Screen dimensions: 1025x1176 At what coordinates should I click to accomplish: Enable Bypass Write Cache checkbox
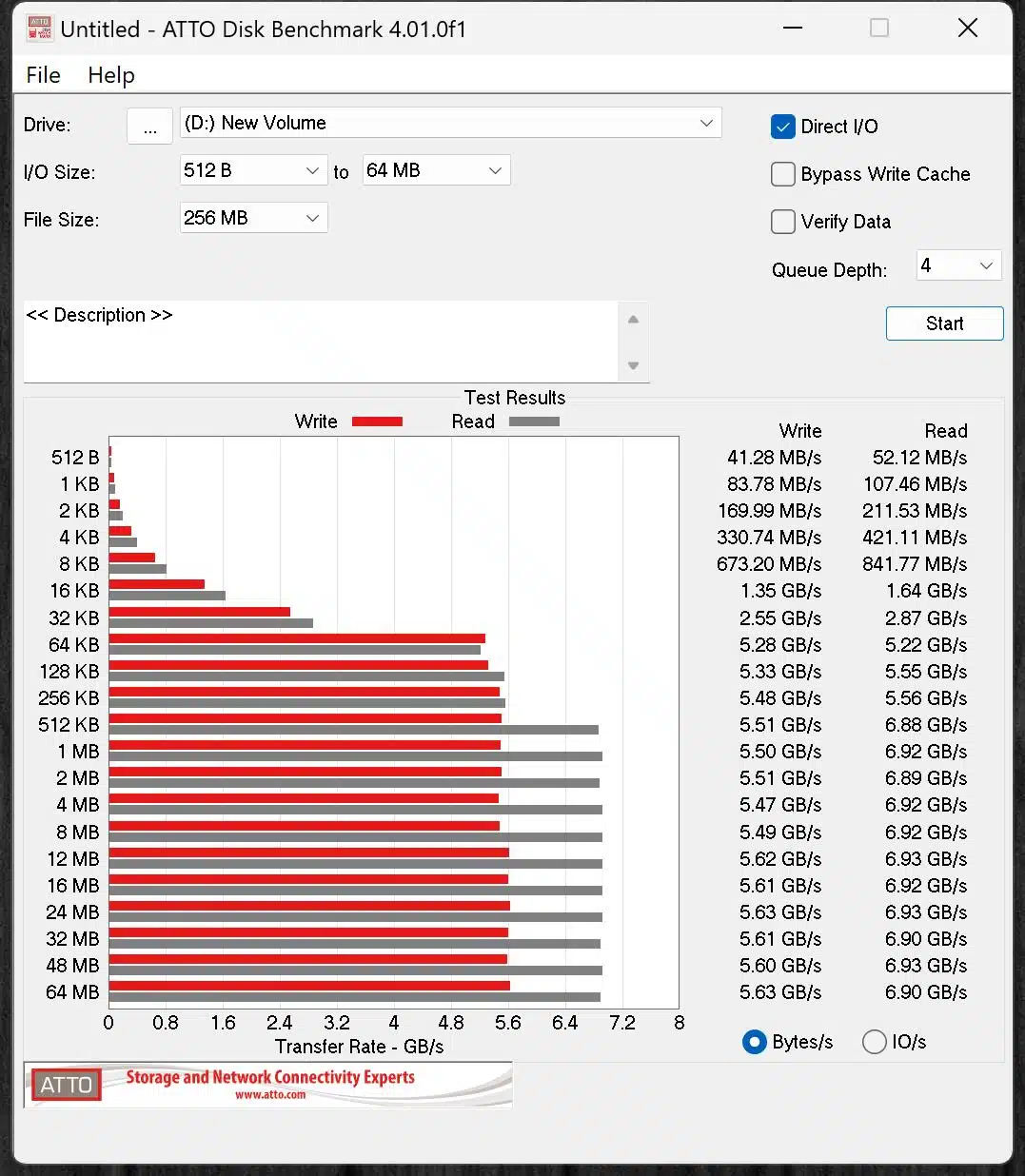click(x=783, y=174)
